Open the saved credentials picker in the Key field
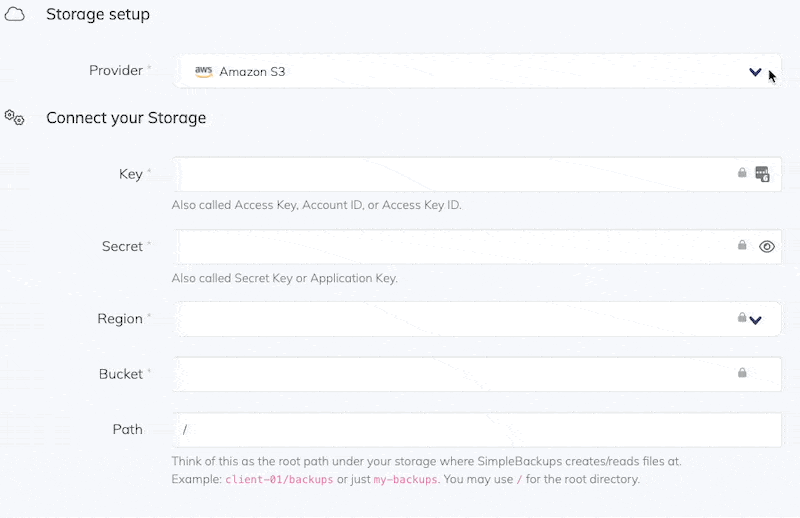 point(763,174)
